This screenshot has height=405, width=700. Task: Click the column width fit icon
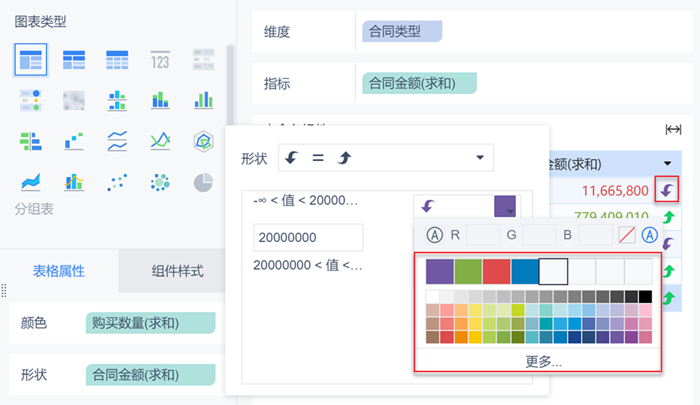tap(673, 129)
